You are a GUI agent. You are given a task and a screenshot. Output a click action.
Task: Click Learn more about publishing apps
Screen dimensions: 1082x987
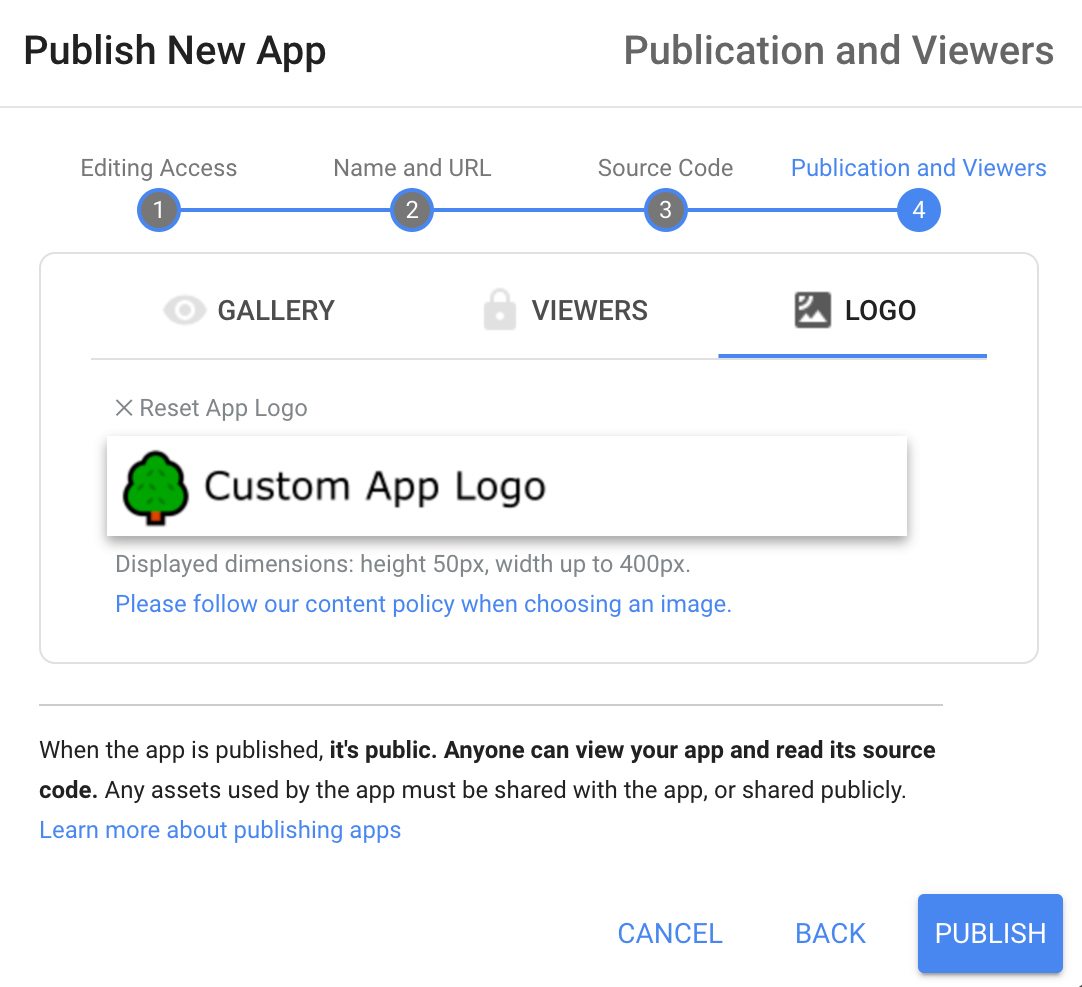click(220, 829)
